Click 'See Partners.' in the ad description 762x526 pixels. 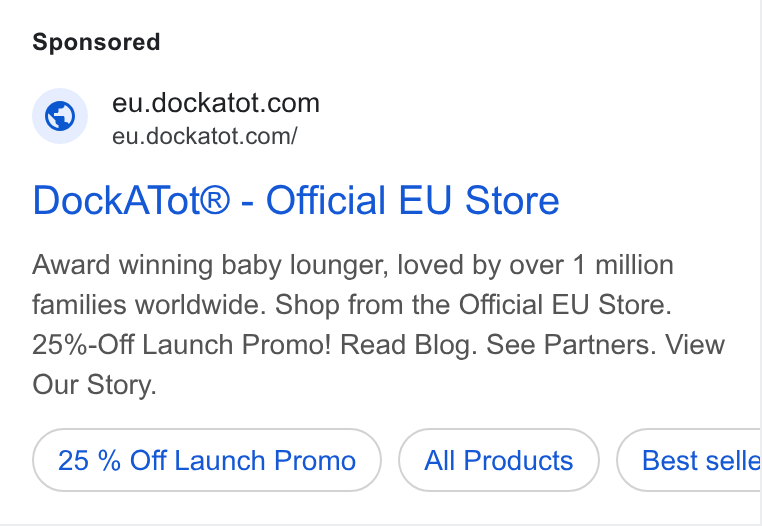pos(571,345)
